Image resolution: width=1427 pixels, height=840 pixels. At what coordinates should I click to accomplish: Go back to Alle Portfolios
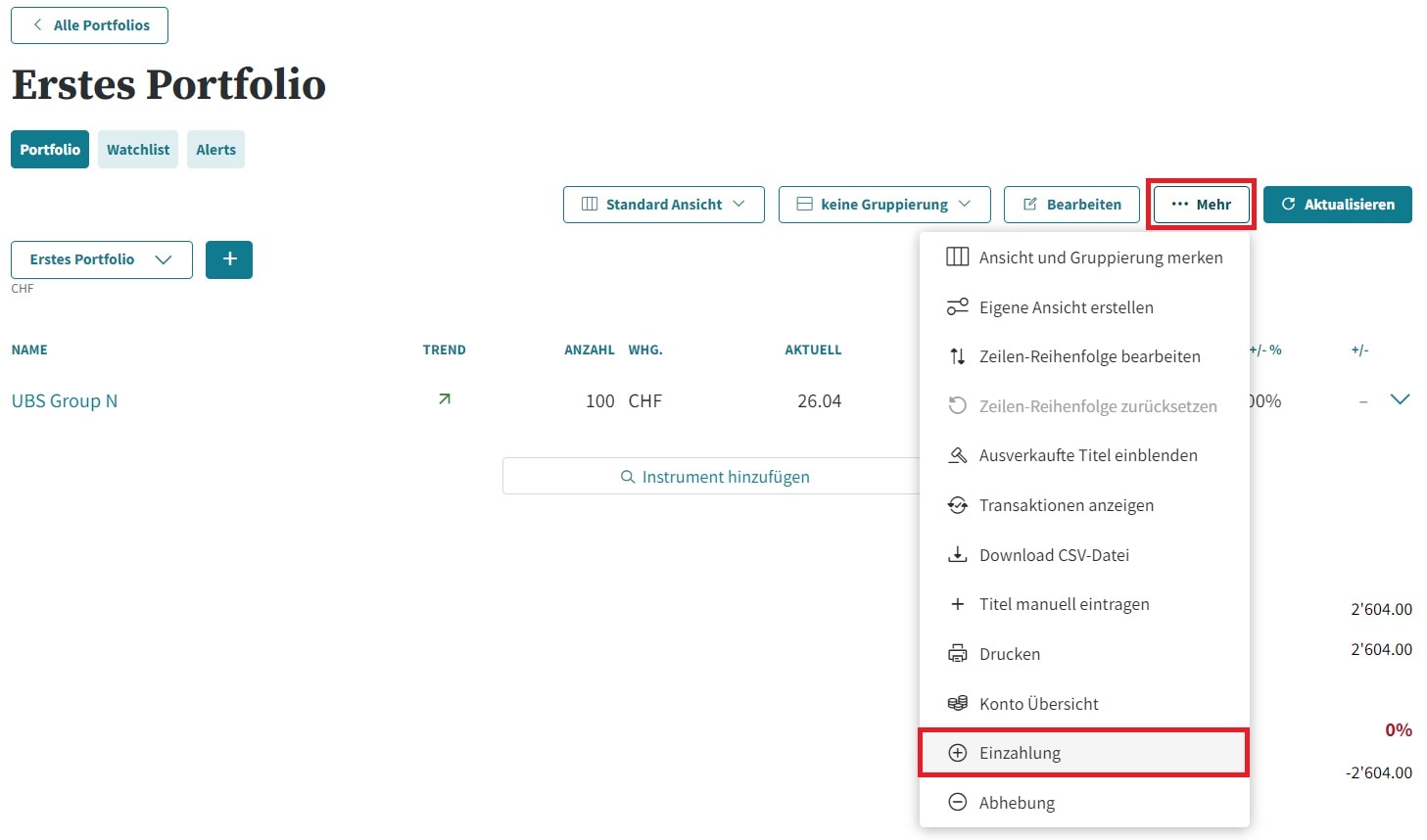(x=90, y=25)
